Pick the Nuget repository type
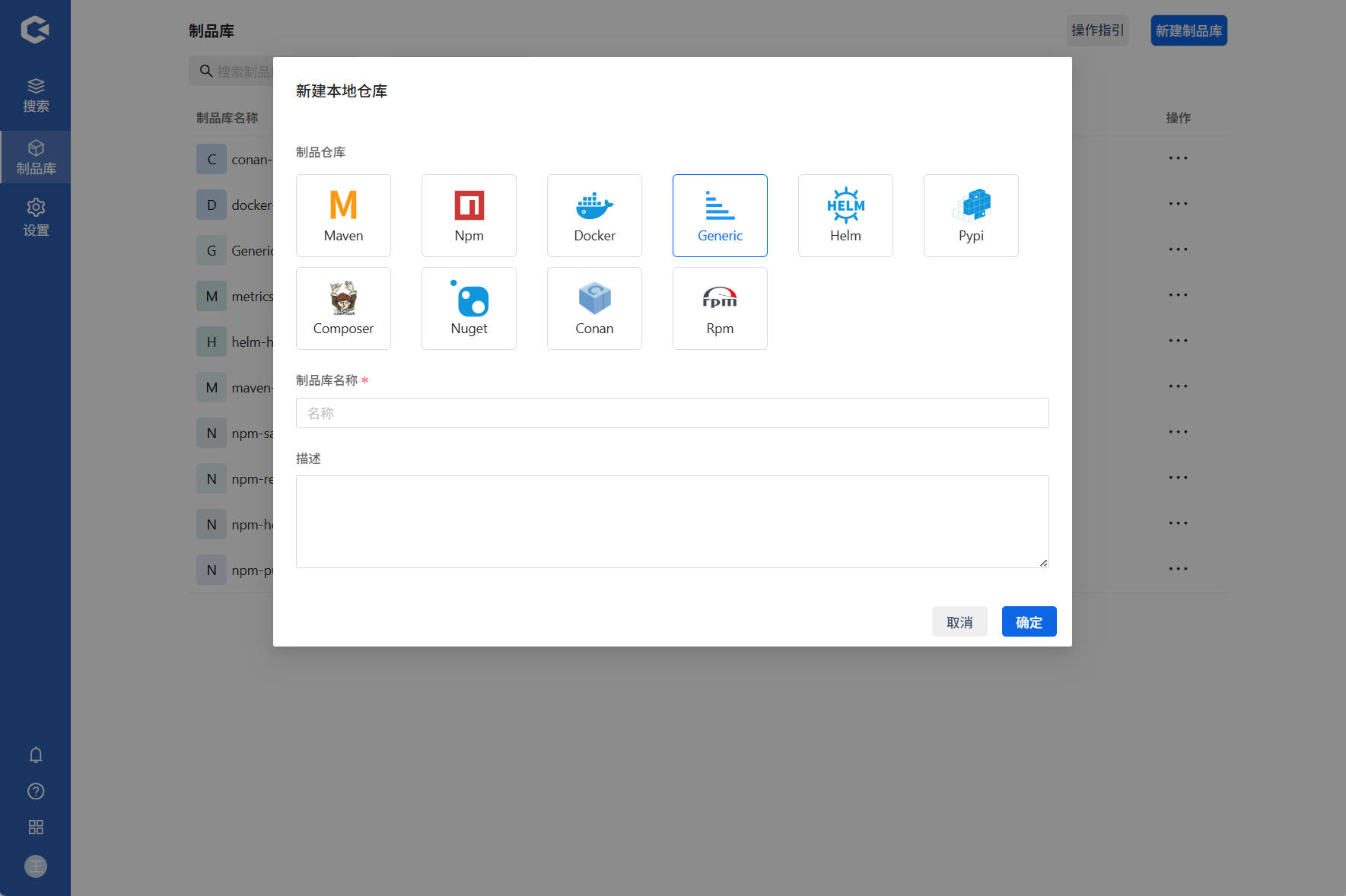The height and width of the screenshot is (896, 1346). 469,308
